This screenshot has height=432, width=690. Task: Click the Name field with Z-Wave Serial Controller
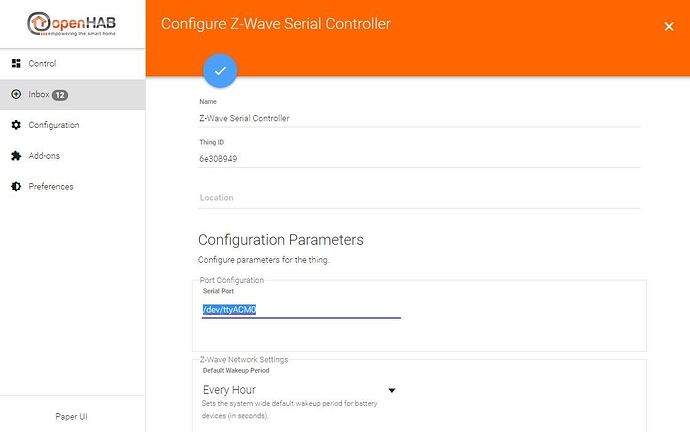(418, 118)
